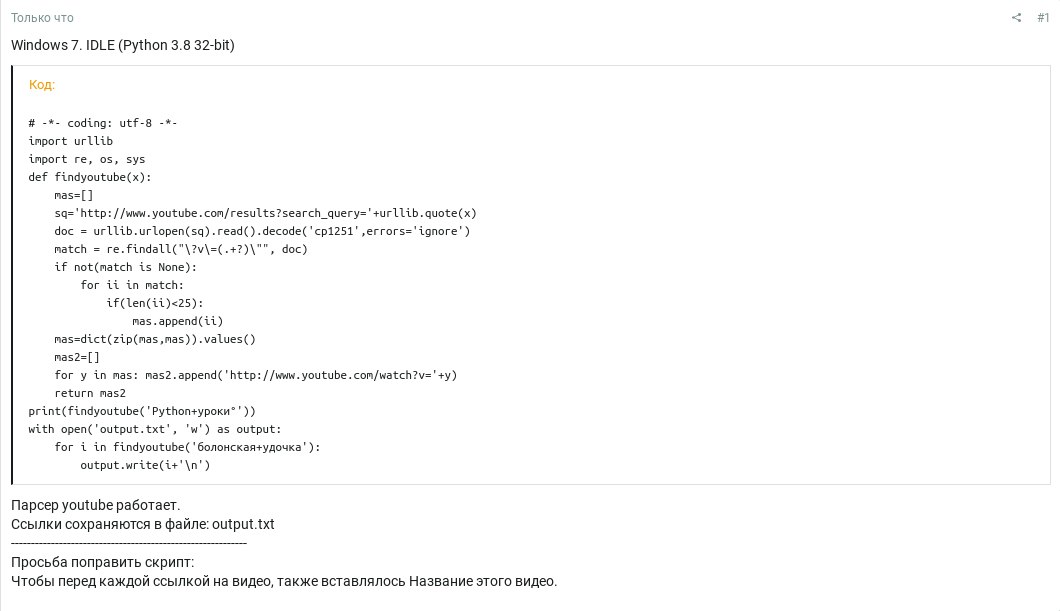Click the 're.findall' regex line
This screenshot has width=1060, height=611.
pos(180,249)
